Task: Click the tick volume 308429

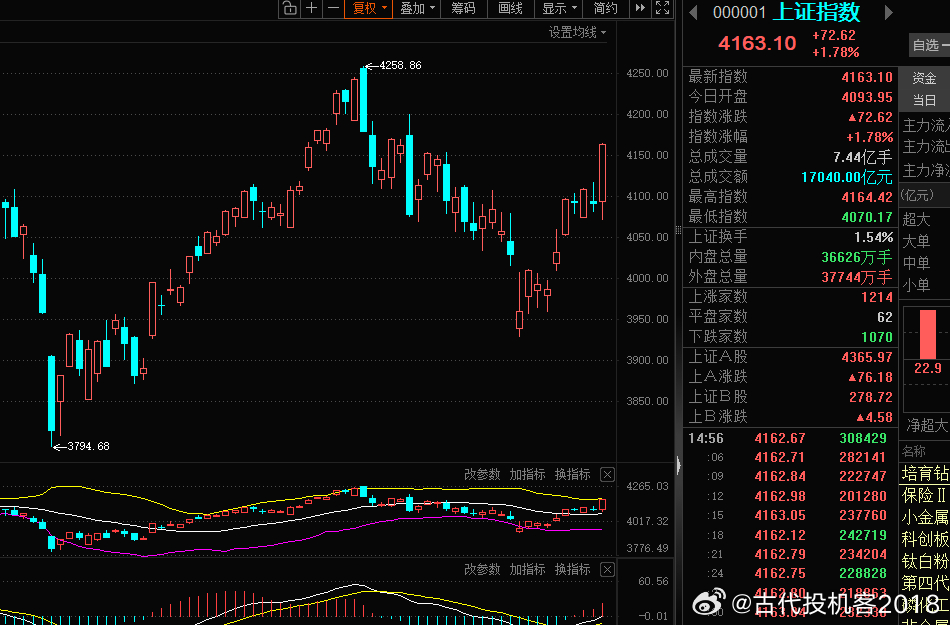Action: pos(863,438)
